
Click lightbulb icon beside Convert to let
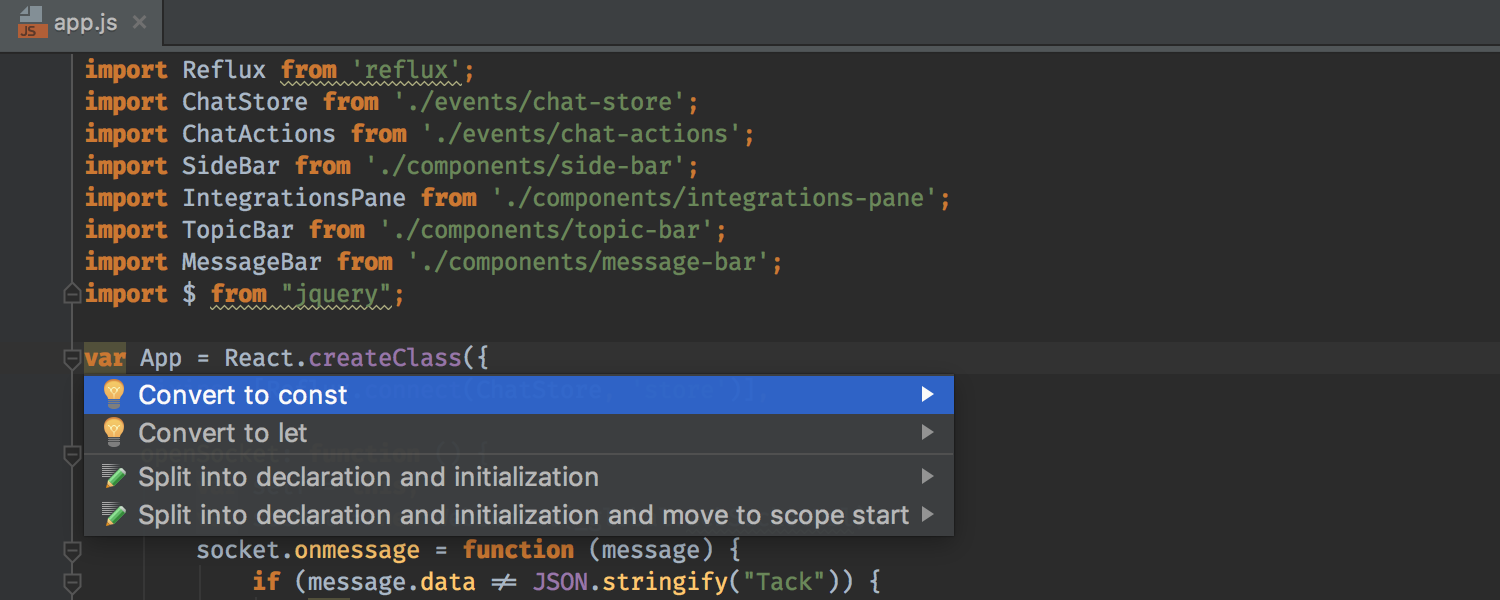coord(114,433)
